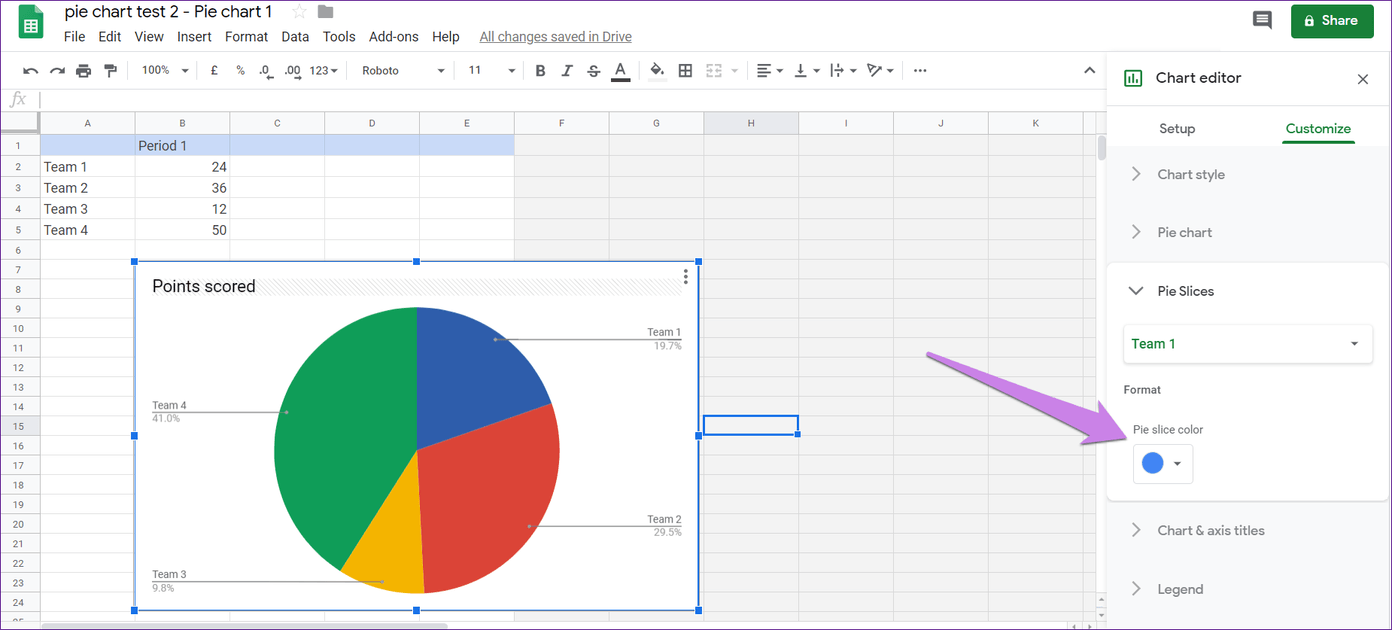This screenshot has height=630, width=1392.
Task: Open the 123 number format dropdown
Action: (x=323, y=71)
